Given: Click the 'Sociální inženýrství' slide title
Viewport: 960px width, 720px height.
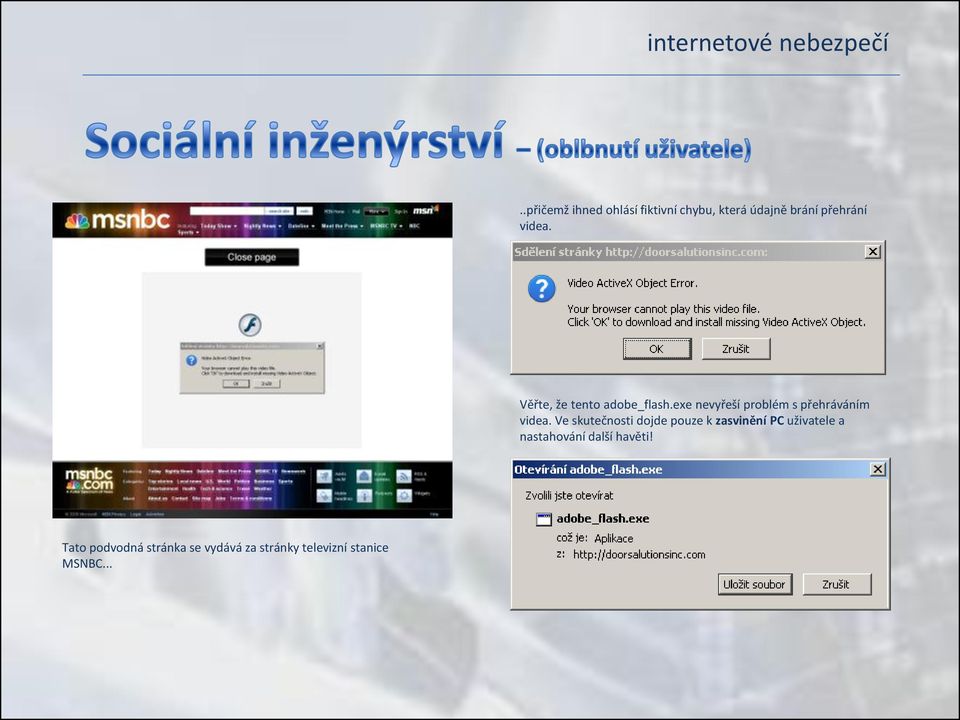Looking at the screenshot, I should [x=295, y=141].
